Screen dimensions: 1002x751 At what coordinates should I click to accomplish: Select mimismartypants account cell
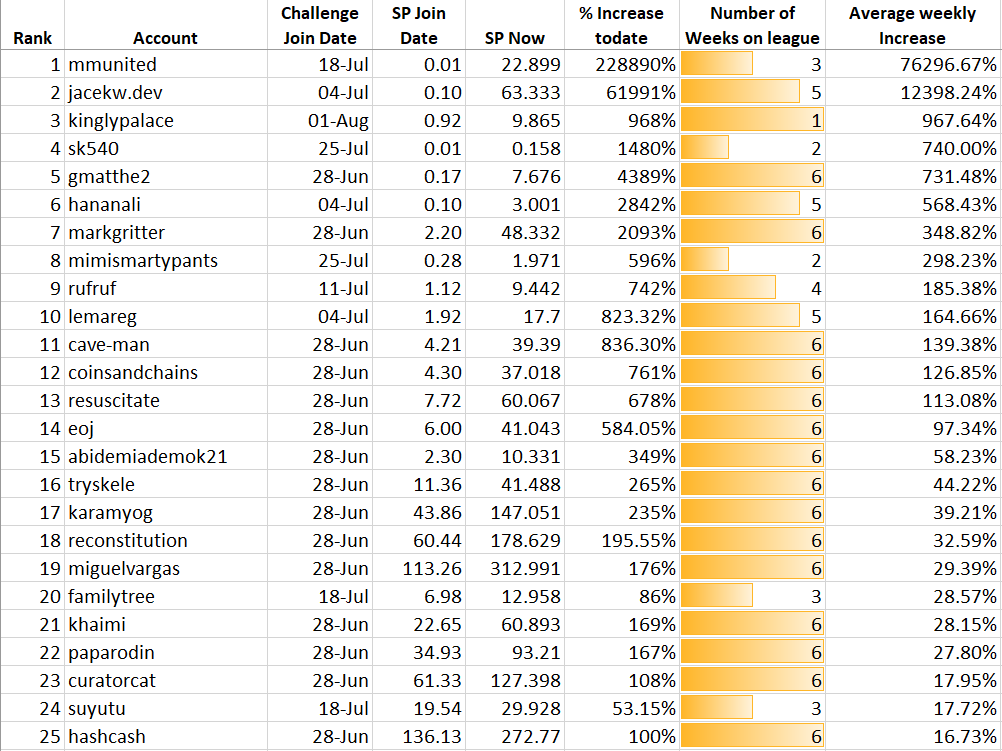coord(166,260)
